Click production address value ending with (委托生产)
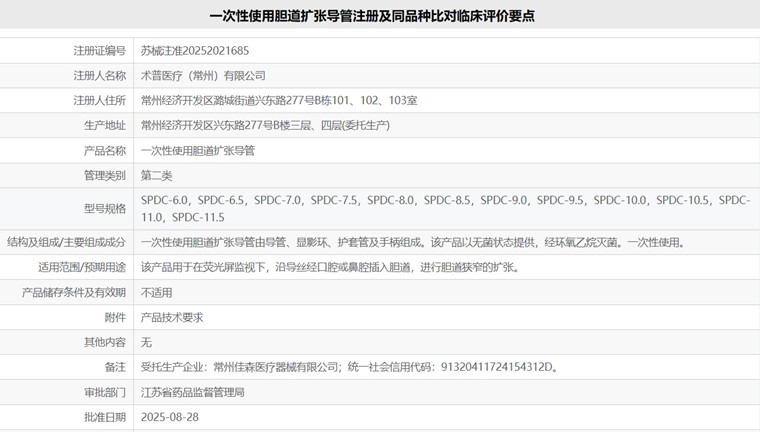Screen dimensions: 760x432 tap(265, 125)
